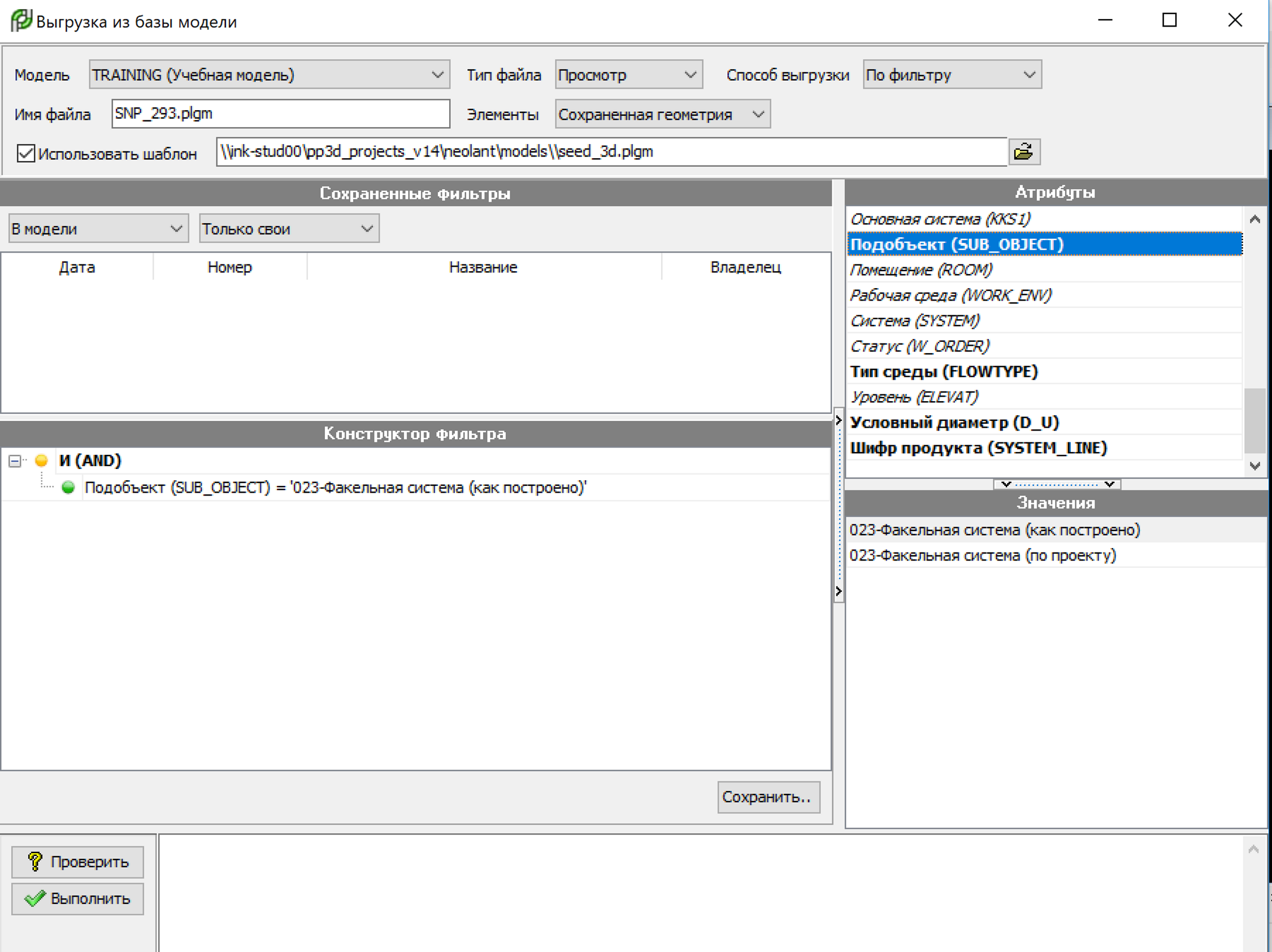Image resolution: width=1272 pixels, height=952 pixels.
Task: Select attribute Помещение (ROOM)
Action: click(1044, 269)
